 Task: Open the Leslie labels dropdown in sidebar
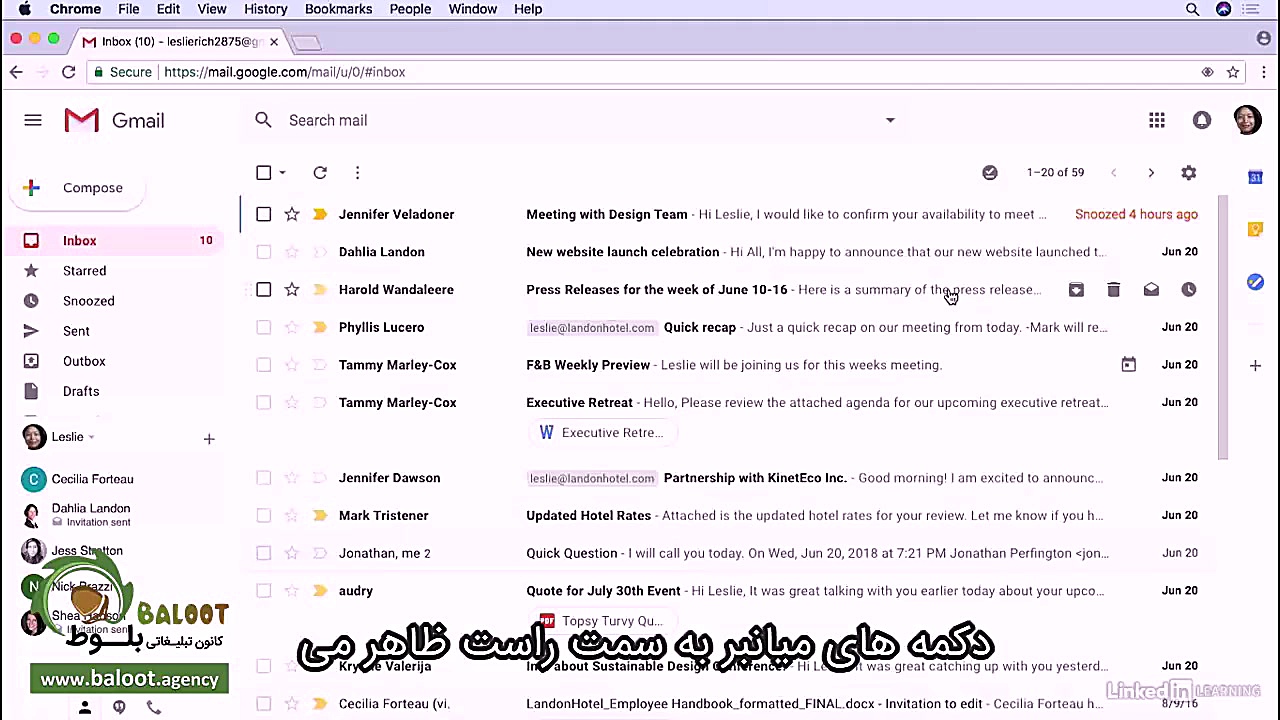(x=89, y=437)
